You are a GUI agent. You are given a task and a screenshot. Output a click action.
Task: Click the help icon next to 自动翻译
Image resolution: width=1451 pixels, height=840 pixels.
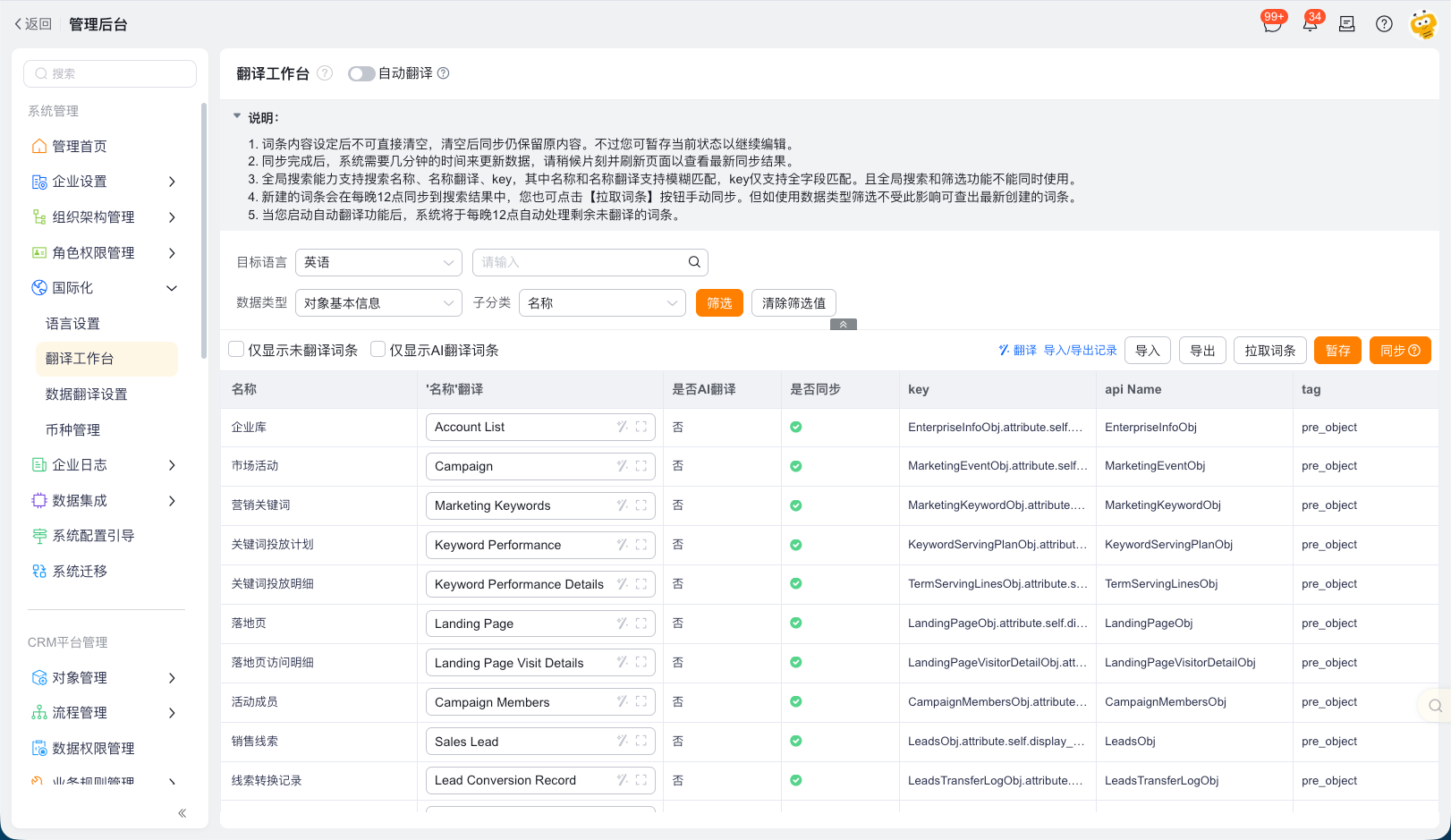pyautogui.click(x=443, y=73)
